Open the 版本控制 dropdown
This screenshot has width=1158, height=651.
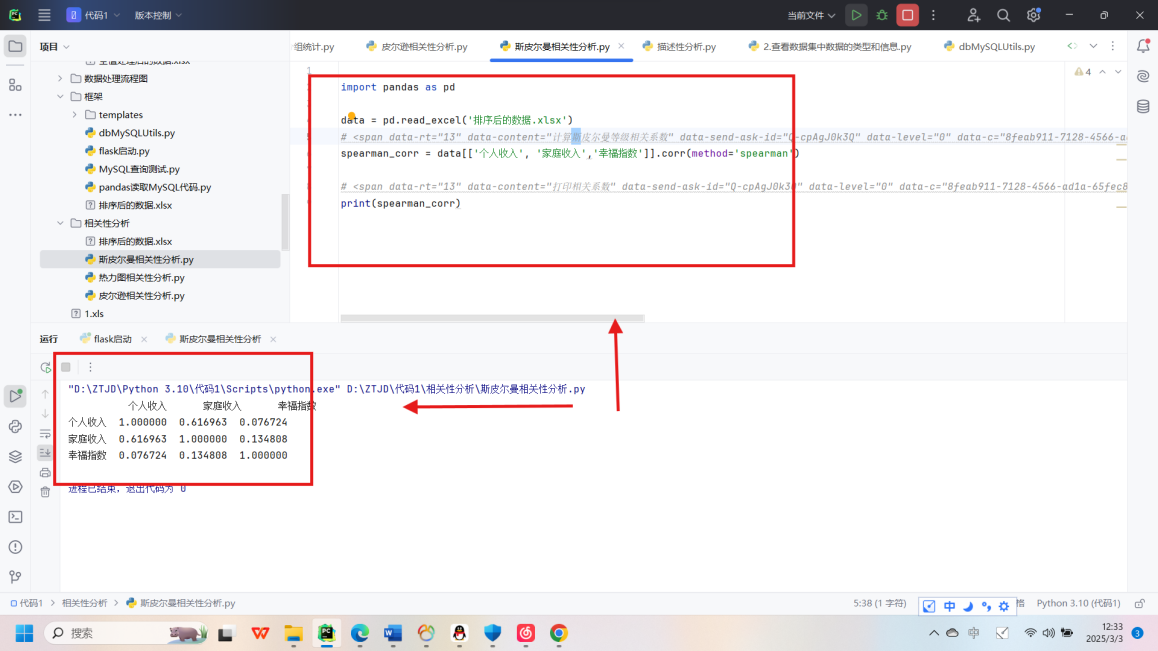click(x=157, y=15)
